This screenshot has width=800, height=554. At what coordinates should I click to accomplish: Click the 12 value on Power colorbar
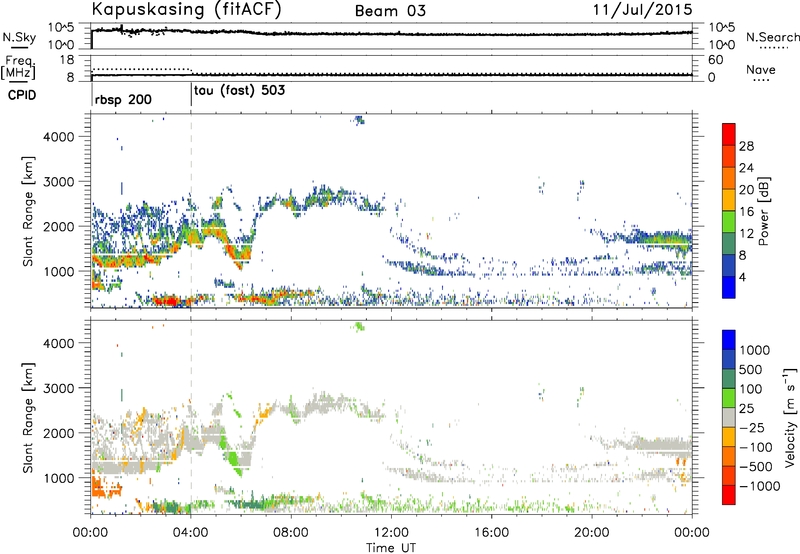coord(746,234)
